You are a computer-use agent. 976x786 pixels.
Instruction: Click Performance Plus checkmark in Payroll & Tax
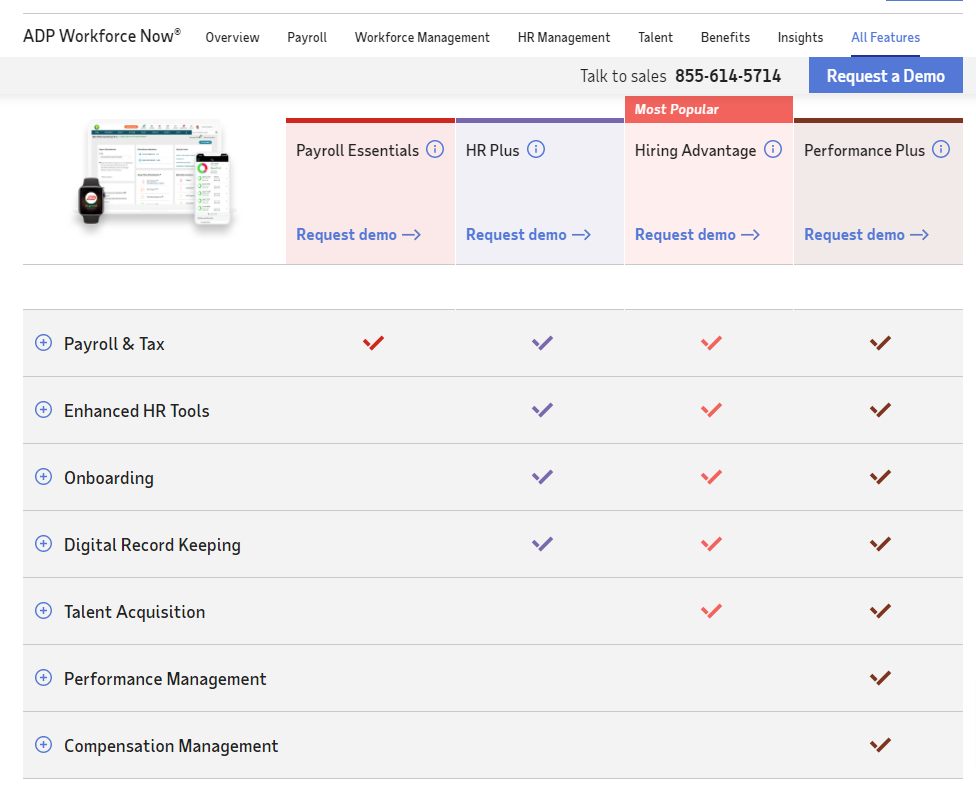(880, 343)
